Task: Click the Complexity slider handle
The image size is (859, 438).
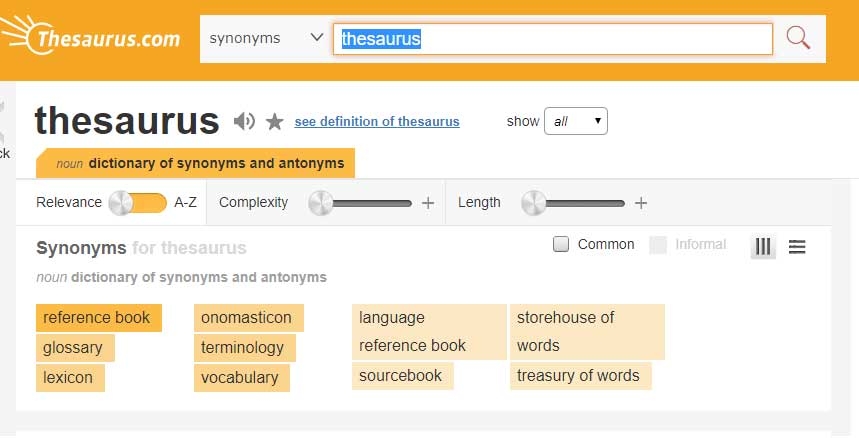Action: pos(320,203)
